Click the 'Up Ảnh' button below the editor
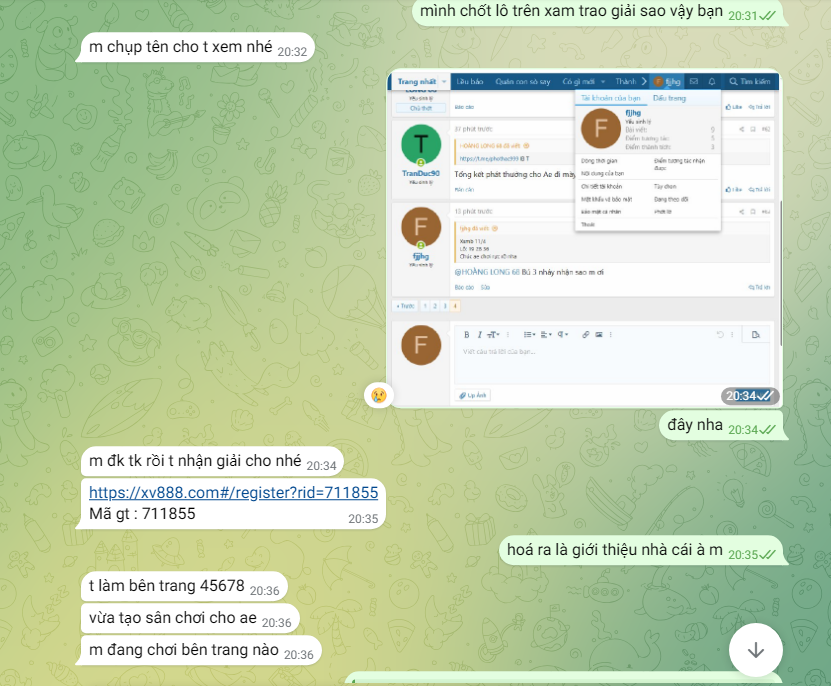 click(474, 396)
